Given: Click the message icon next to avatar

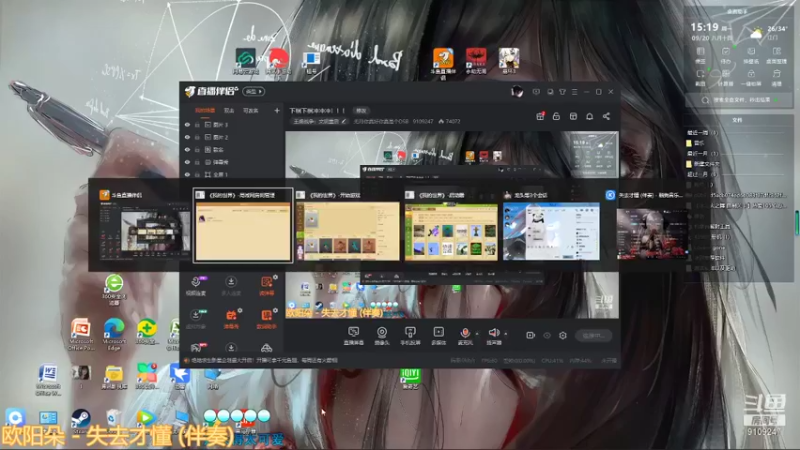Looking at the screenshot, I should 536,92.
